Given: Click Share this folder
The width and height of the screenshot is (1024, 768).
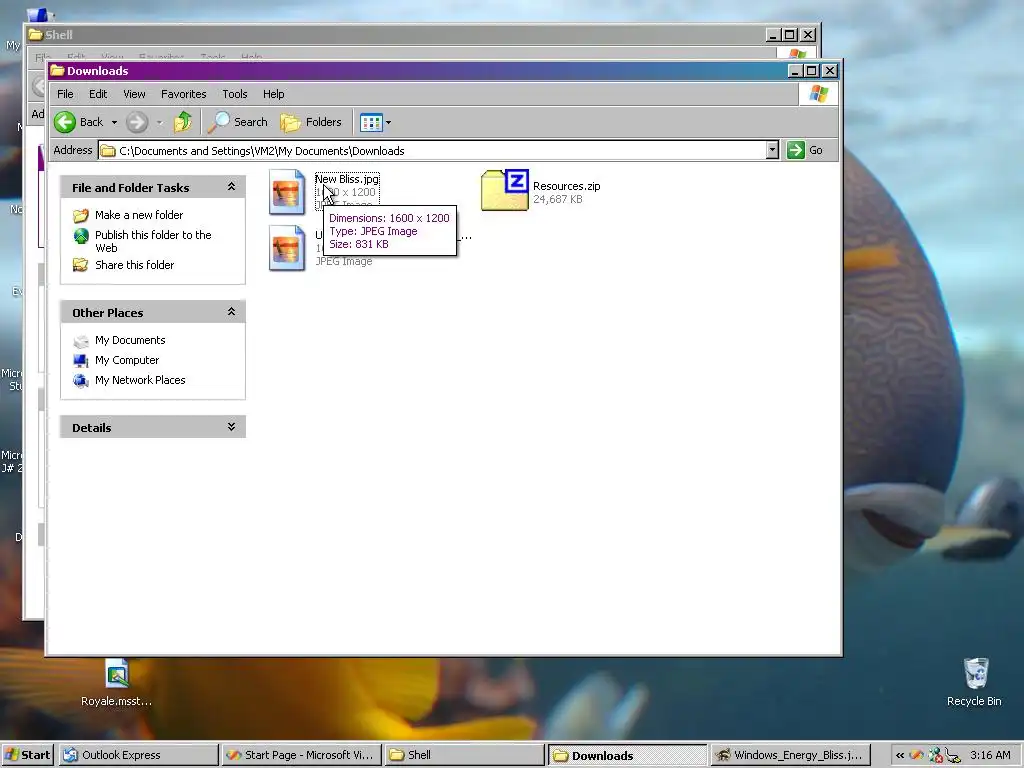Looking at the screenshot, I should coord(135,264).
